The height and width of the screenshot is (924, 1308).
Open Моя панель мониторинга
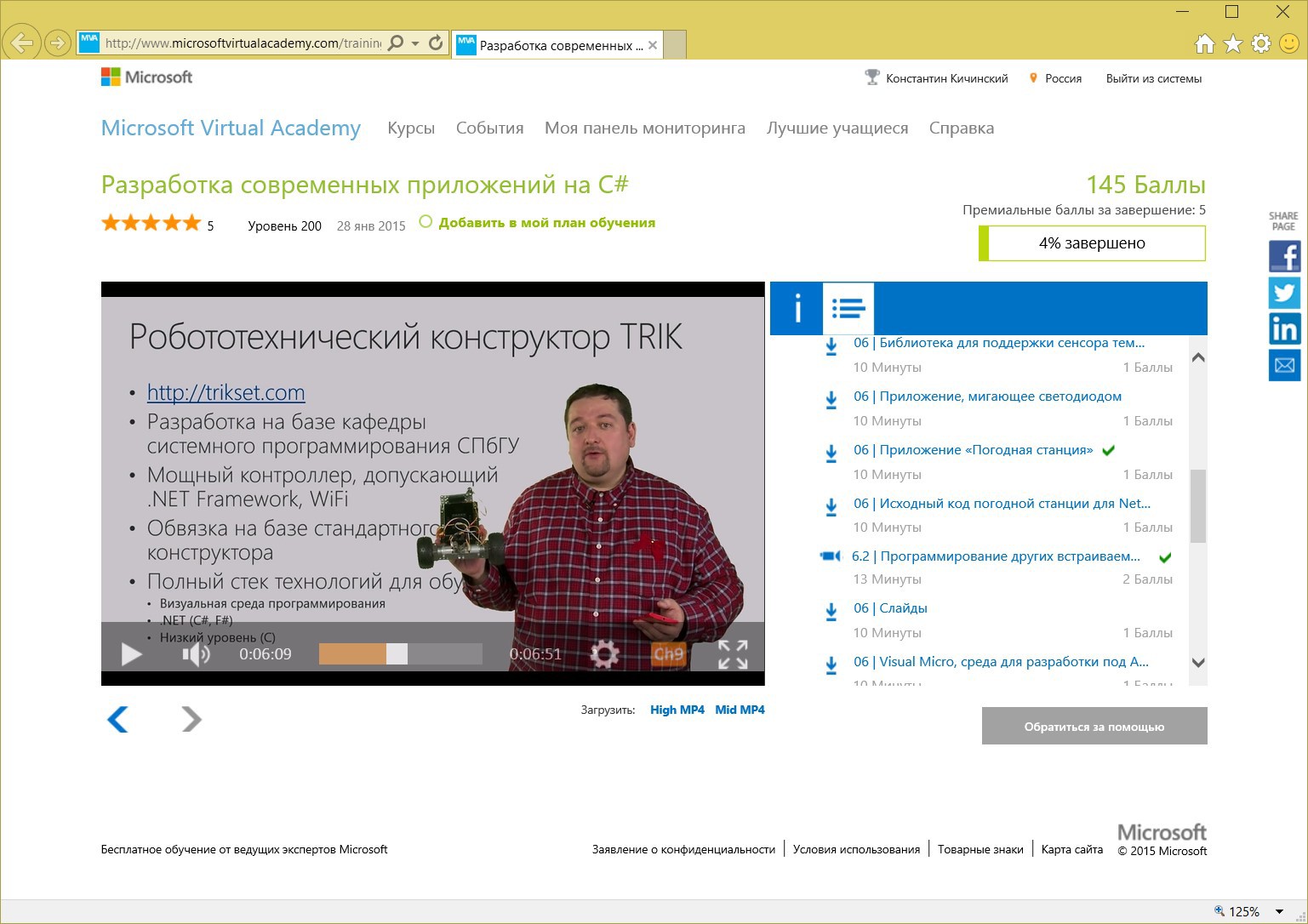click(645, 128)
